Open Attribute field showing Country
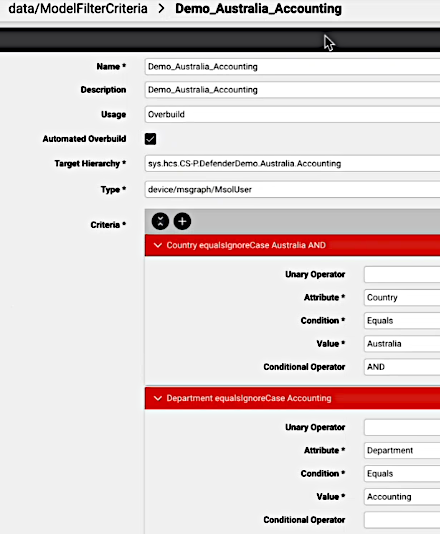This screenshot has width=440, height=534. click(402, 298)
